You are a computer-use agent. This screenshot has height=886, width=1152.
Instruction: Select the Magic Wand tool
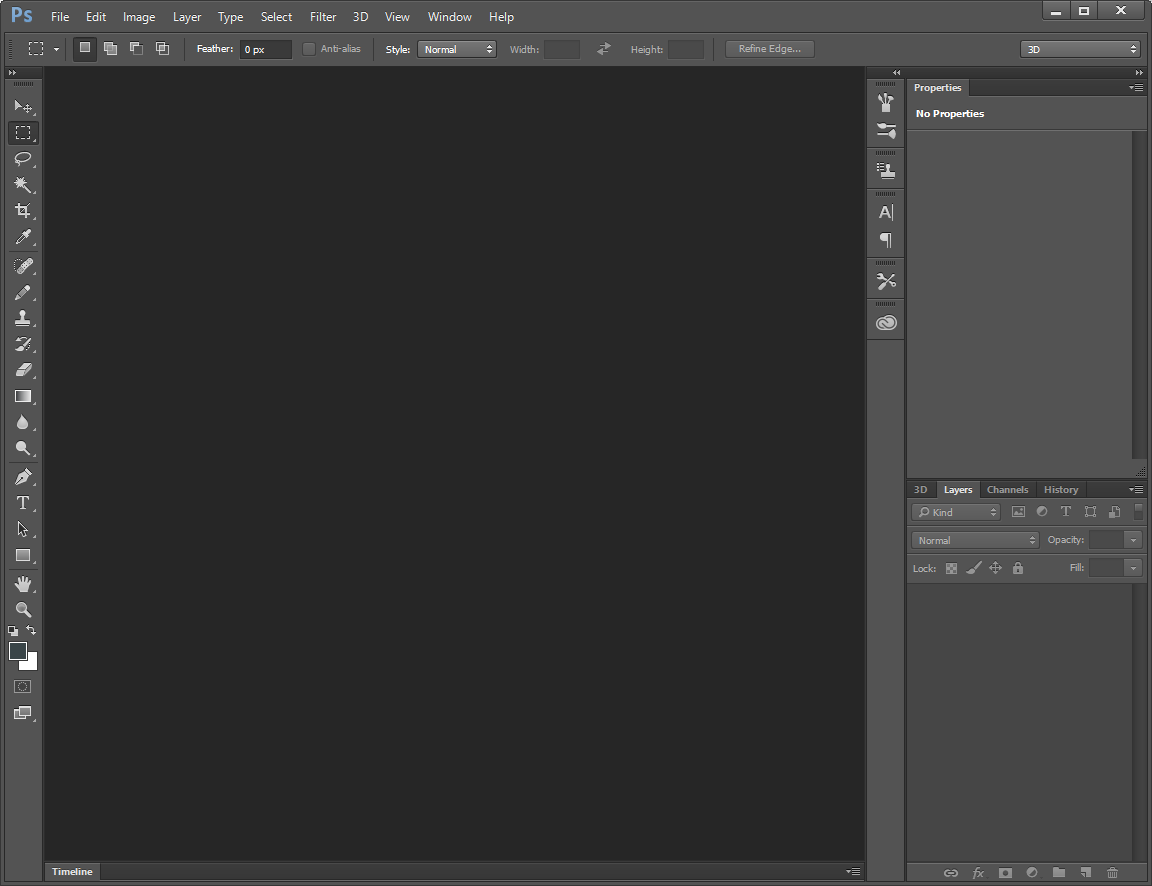pos(23,184)
